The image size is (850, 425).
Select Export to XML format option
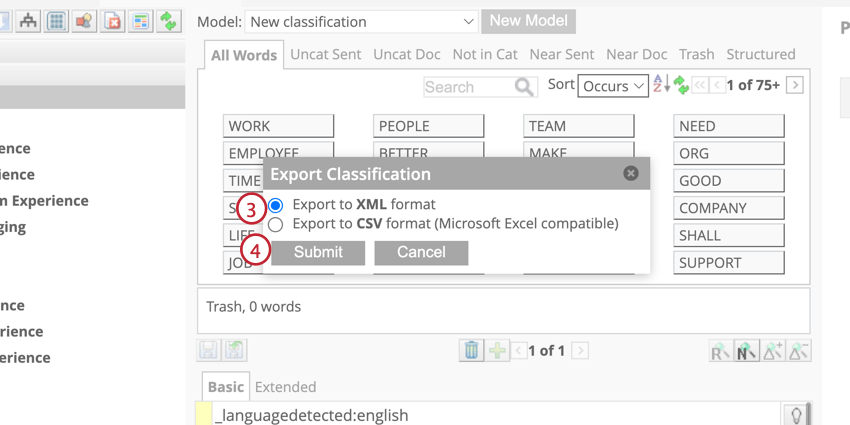point(275,205)
